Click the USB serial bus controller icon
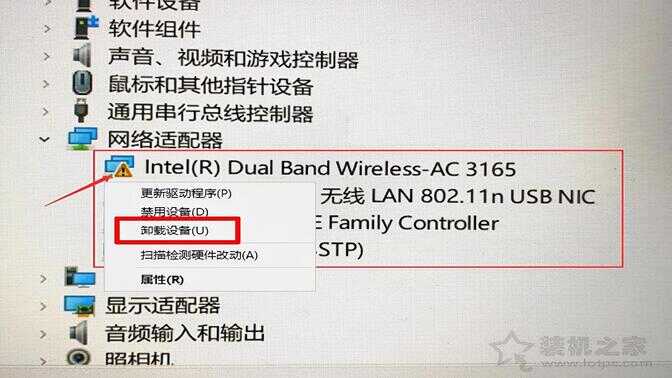The height and width of the screenshot is (378, 672). tap(81, 111)
